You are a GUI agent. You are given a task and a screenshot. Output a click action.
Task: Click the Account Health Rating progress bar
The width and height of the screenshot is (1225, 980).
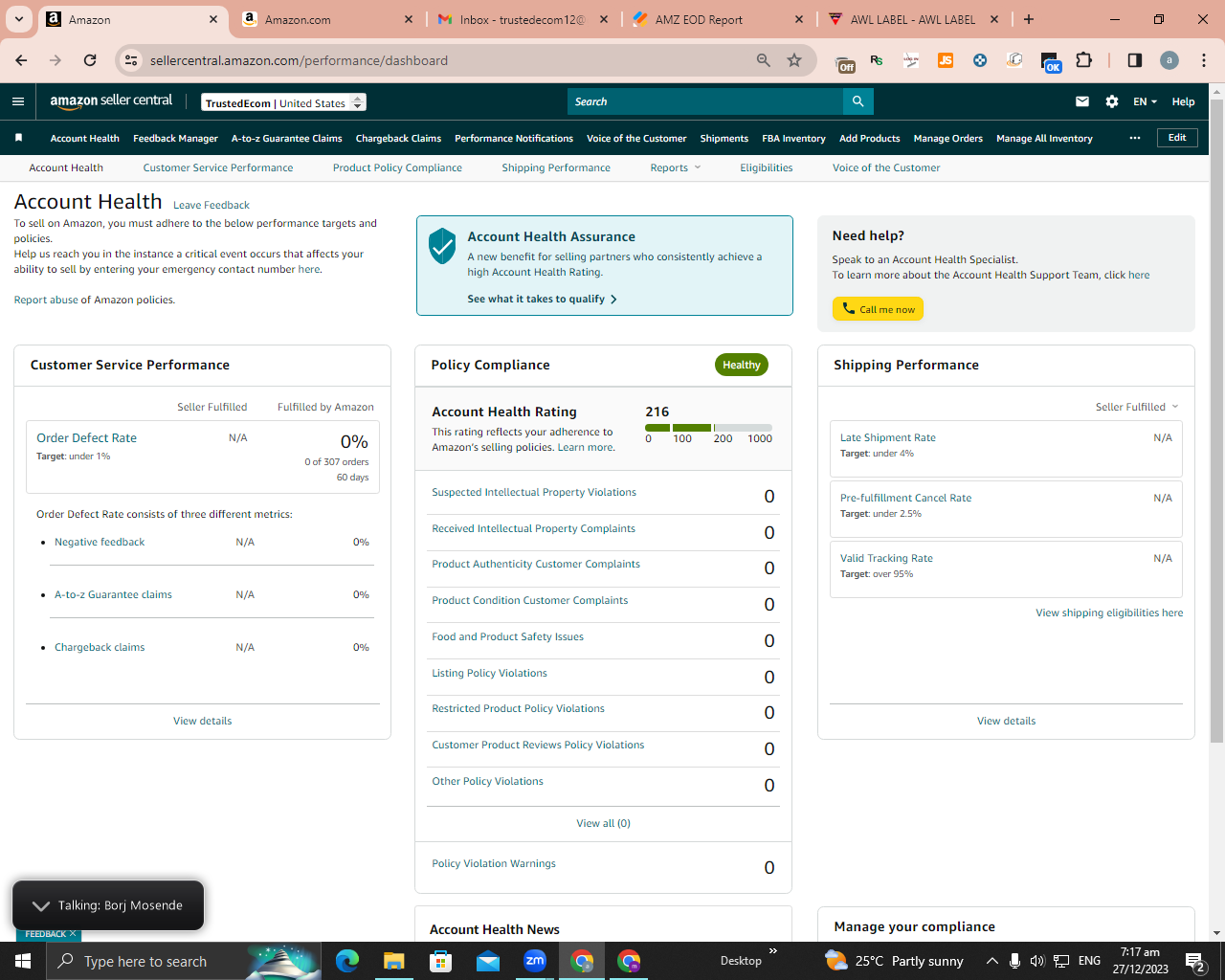pyautogui.click(x=708, y=427)
